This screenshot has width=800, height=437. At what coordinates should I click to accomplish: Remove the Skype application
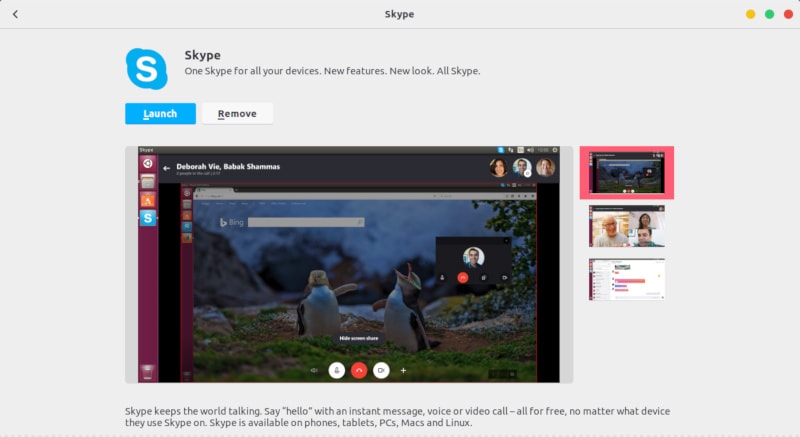coord(237,114)
